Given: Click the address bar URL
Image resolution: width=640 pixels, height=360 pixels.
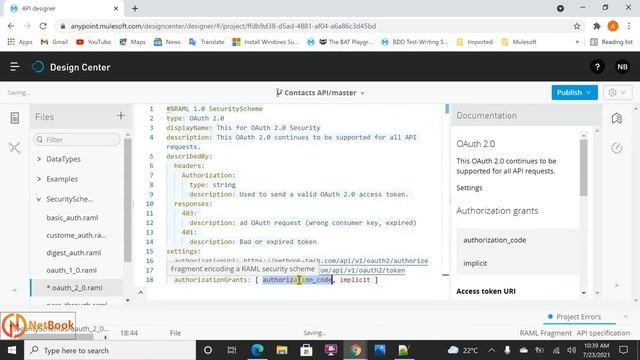Looking at the screenshot, I should tap(223, 26).
